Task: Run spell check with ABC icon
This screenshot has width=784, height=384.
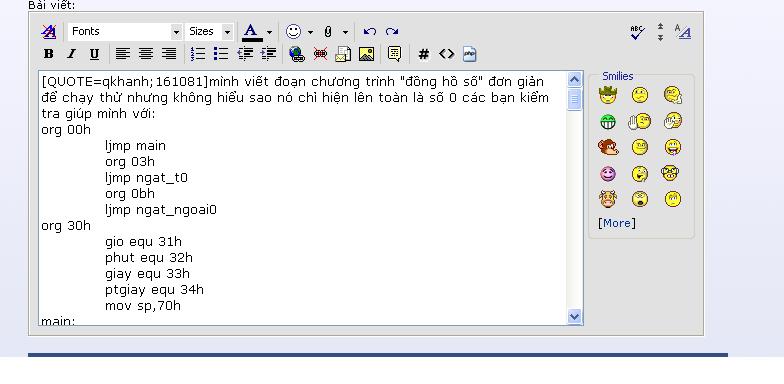Action: [637, 32]
